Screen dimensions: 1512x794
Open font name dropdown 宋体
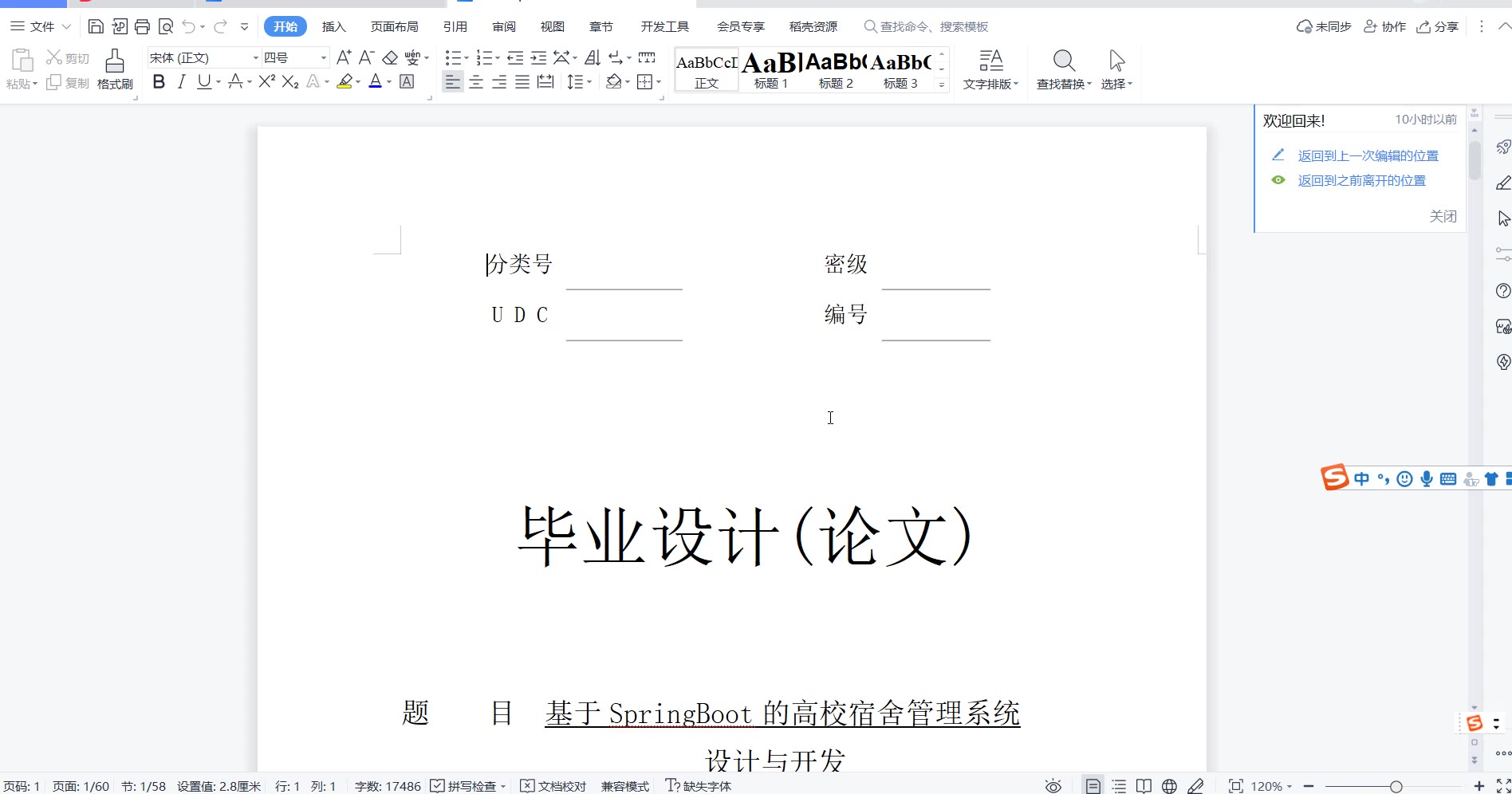(x=255, y=58)
